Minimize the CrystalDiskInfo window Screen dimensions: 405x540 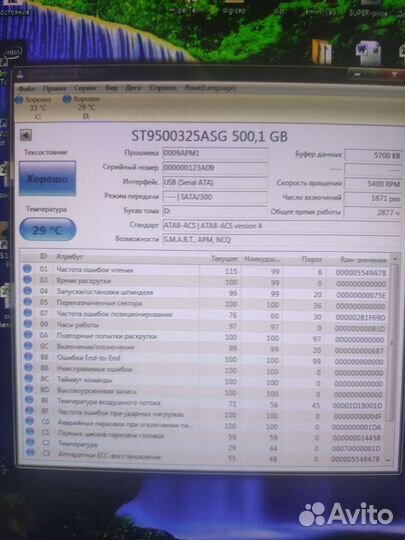coord(358,74)
